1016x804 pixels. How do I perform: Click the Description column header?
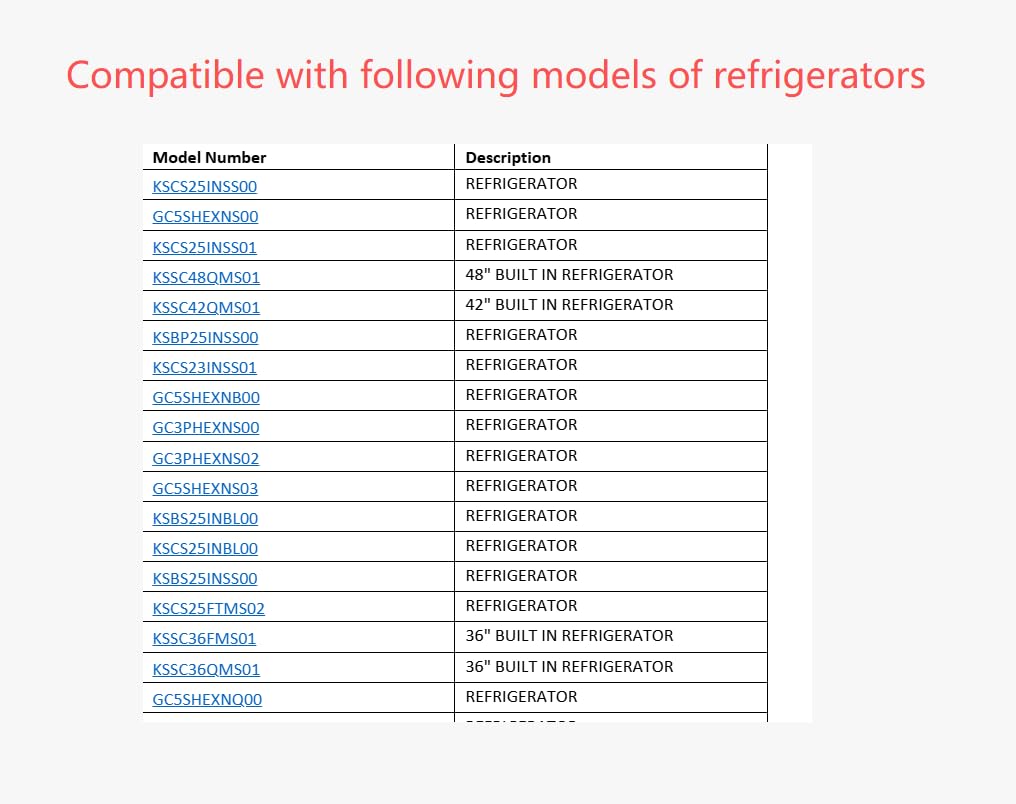(508, 158)
